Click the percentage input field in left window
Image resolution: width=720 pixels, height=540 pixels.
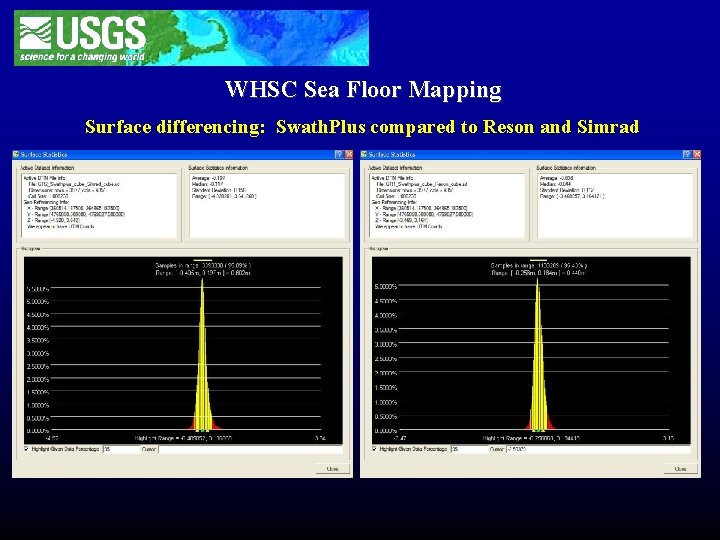click(121, 449)
